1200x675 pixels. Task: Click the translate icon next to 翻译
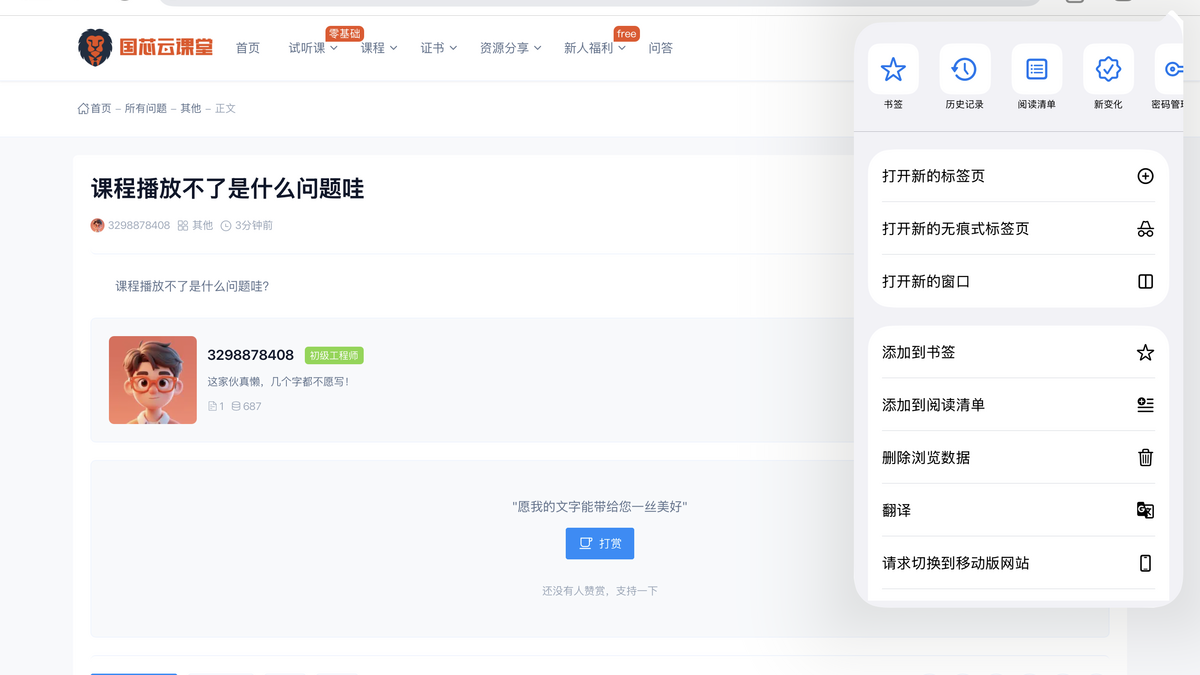[1144, 510]
